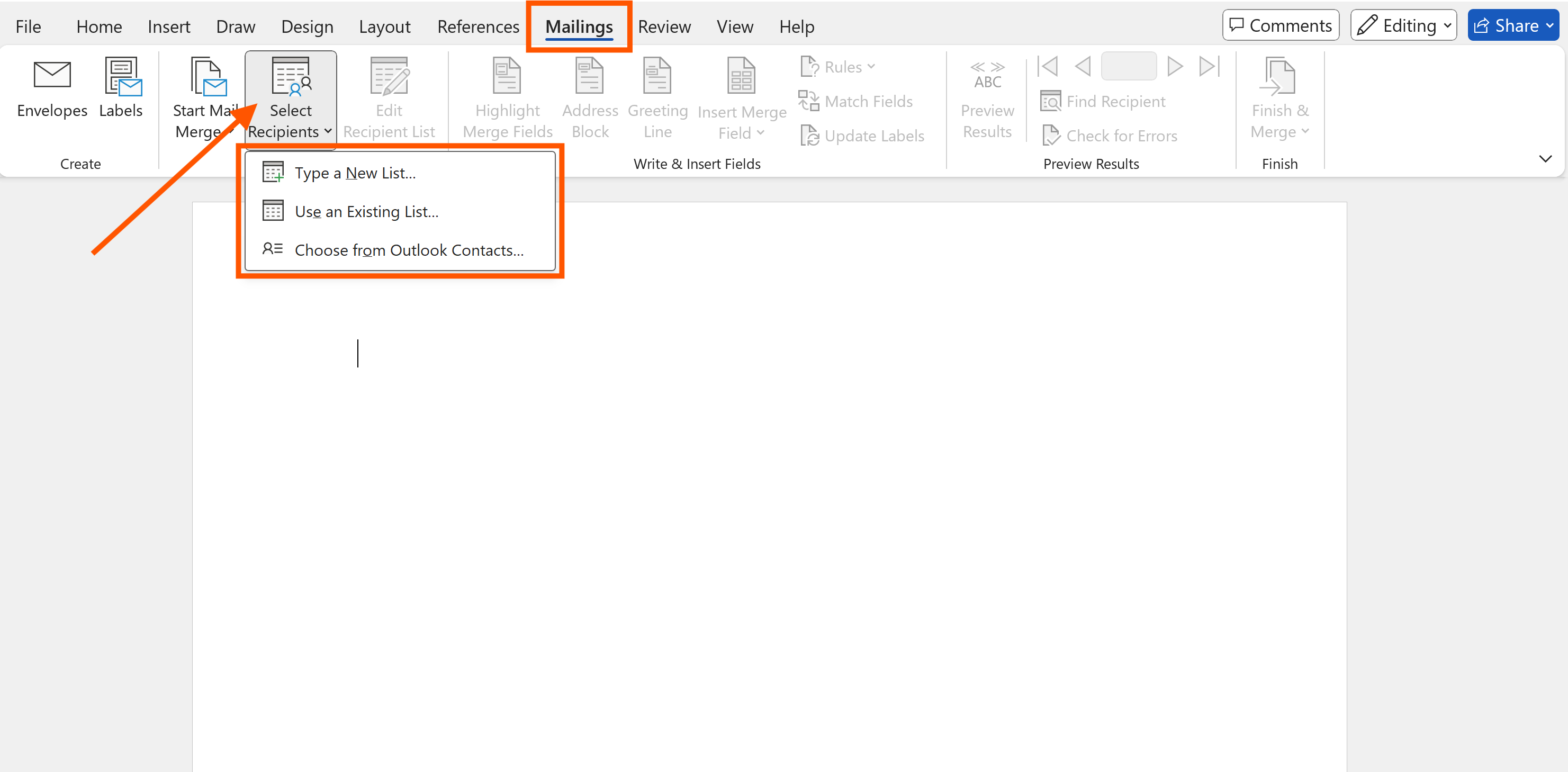Go to last record
This screenshot has width=1568, height=772.
pos(1209,66)
